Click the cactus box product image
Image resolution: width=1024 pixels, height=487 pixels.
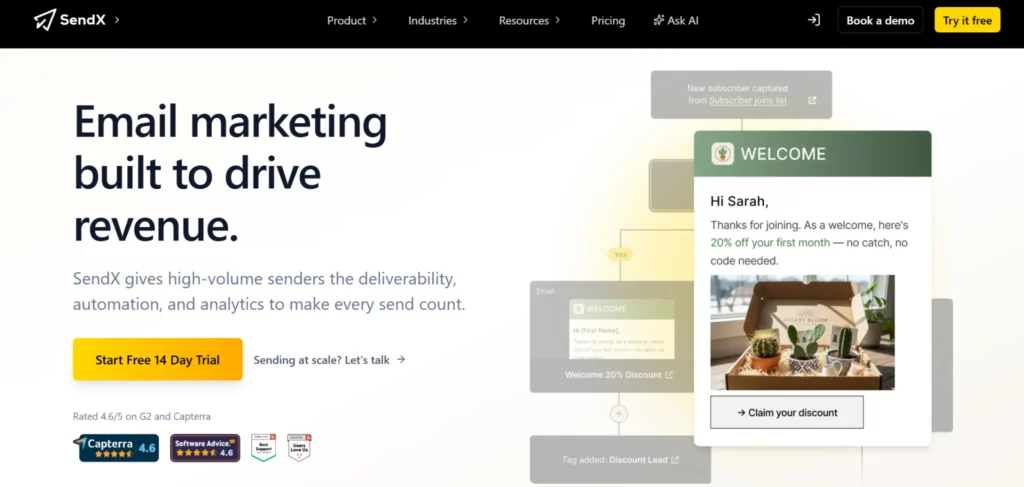pos(803,332)
